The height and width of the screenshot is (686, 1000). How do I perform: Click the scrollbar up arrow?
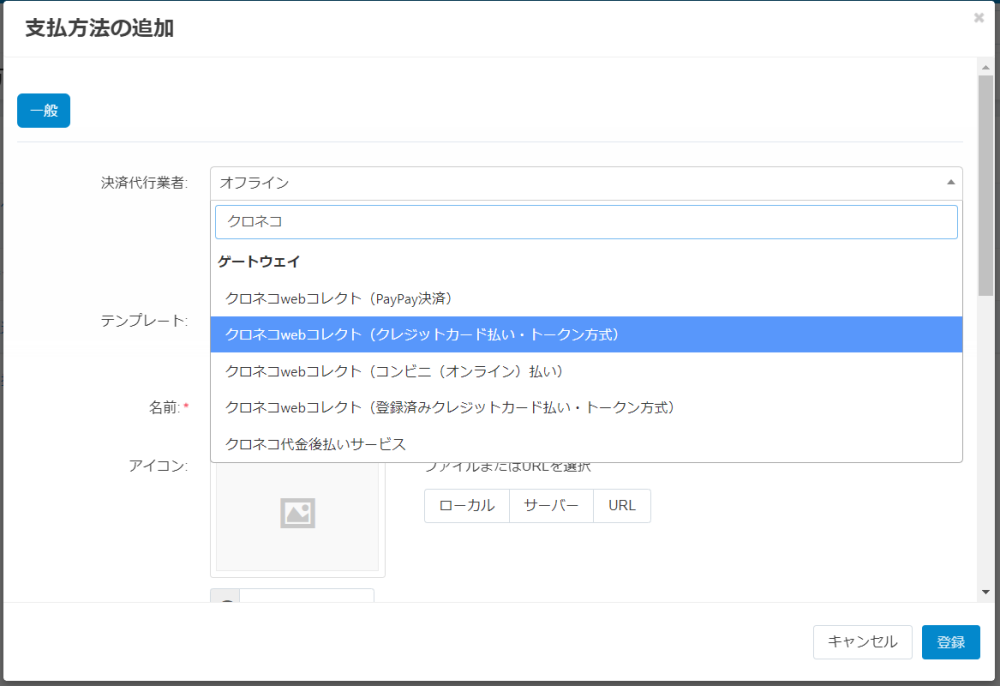pos(985,67)
